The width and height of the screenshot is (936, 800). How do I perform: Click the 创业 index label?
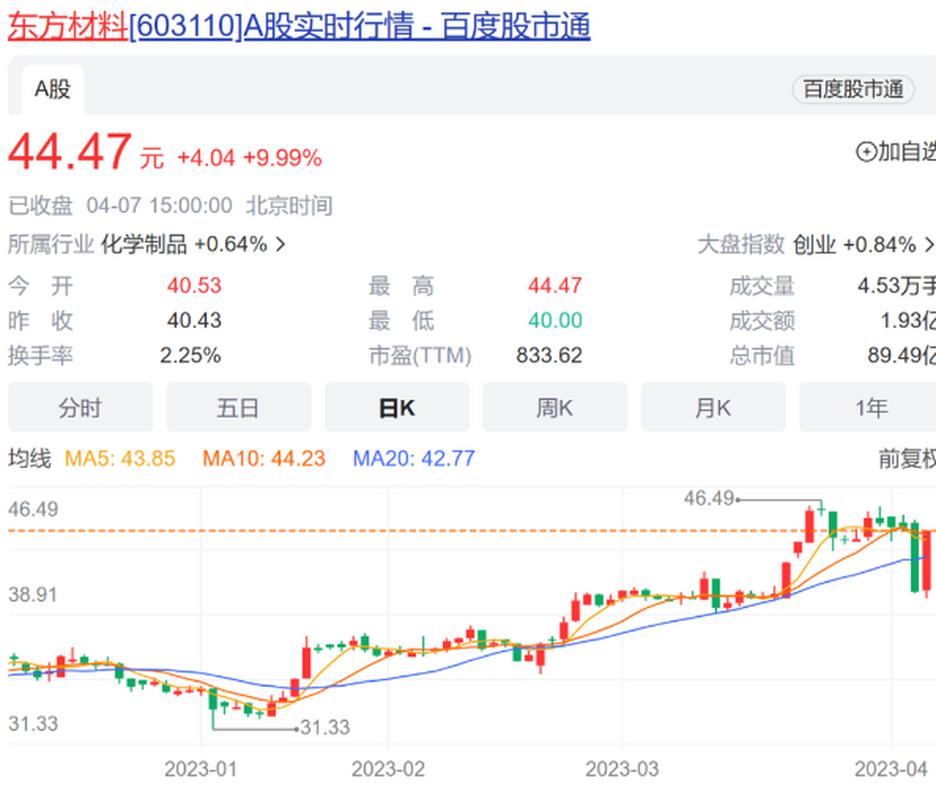point(814,244)
